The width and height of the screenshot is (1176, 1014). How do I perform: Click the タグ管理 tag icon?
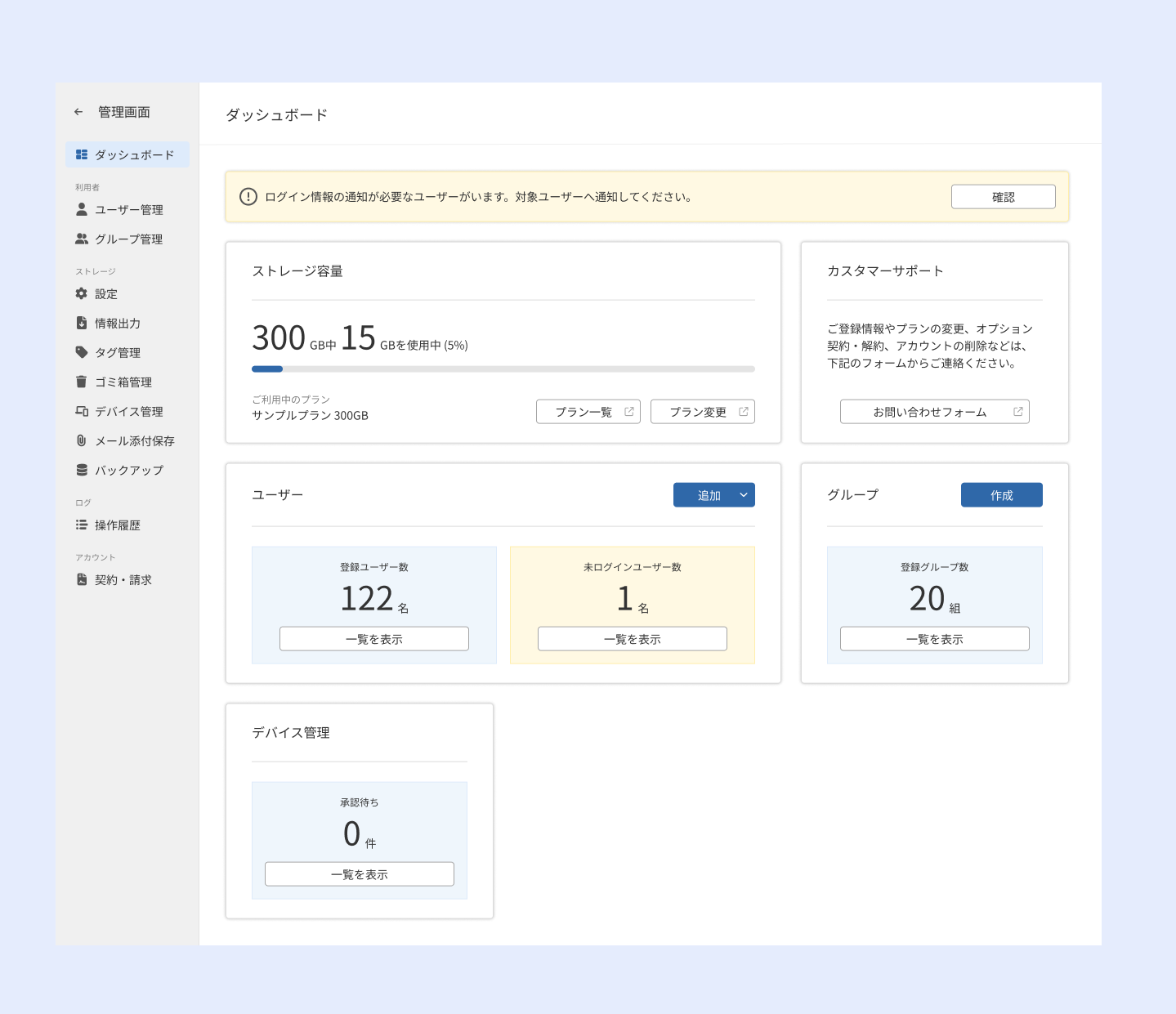(82, 352)
